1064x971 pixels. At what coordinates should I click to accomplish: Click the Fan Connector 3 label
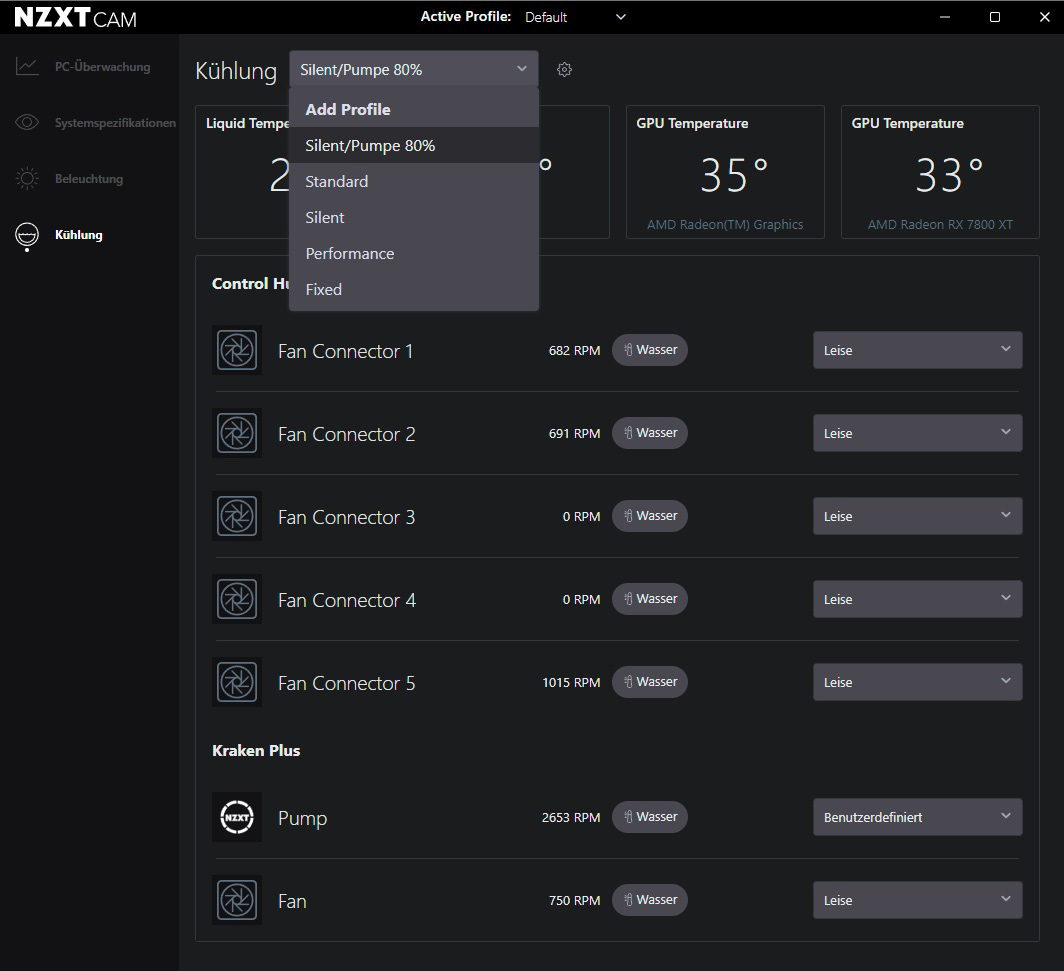(346, 517)
